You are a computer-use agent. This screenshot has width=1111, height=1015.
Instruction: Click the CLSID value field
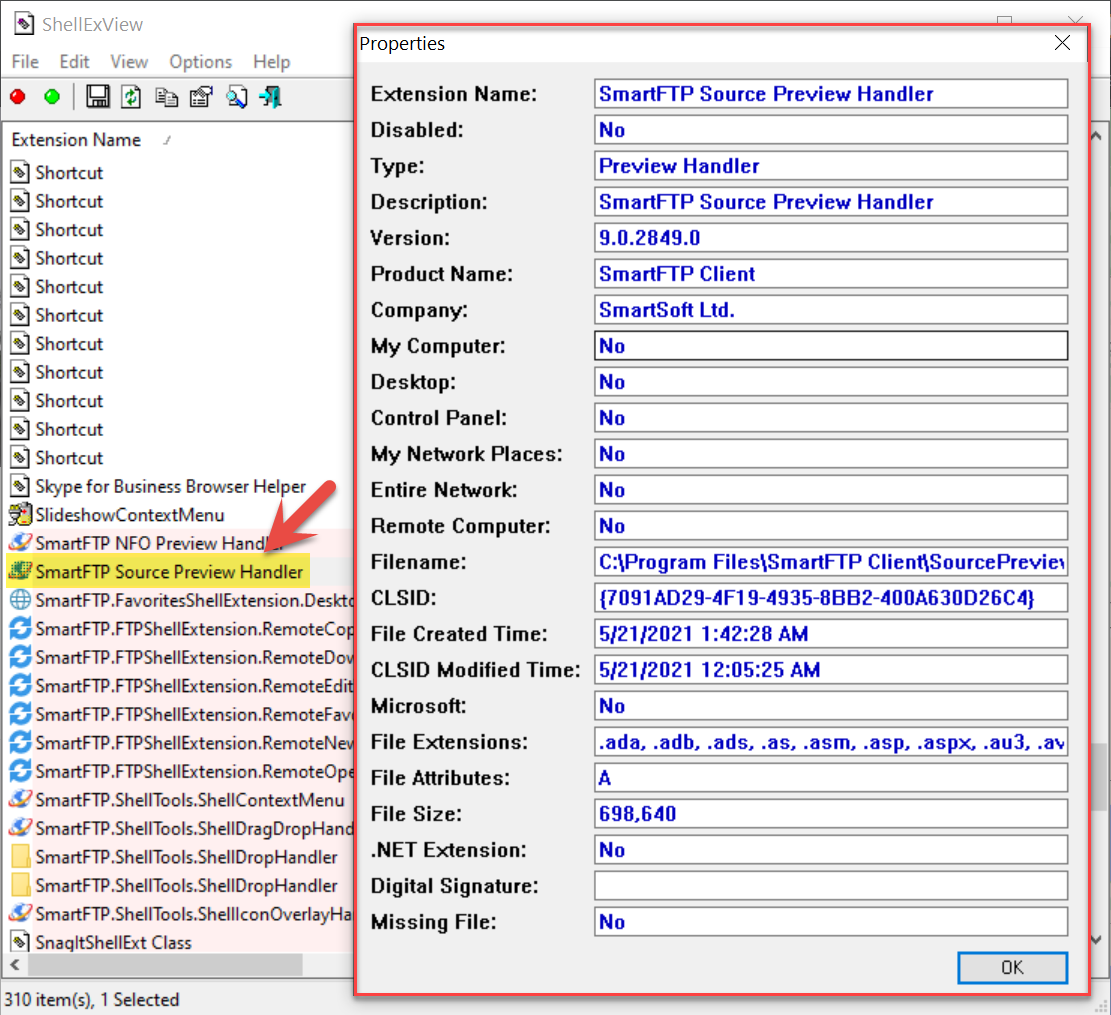click(x=830, y=598)
